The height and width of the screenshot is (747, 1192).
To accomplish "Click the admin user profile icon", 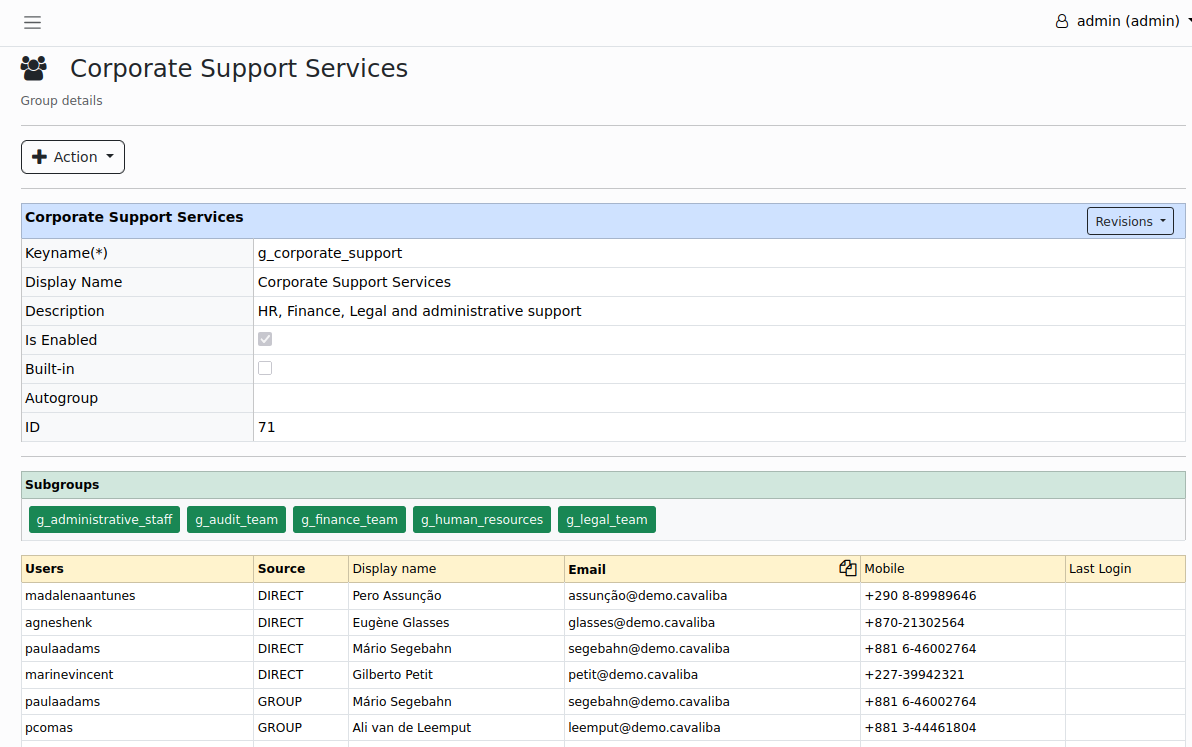I will pos(1062,21).
